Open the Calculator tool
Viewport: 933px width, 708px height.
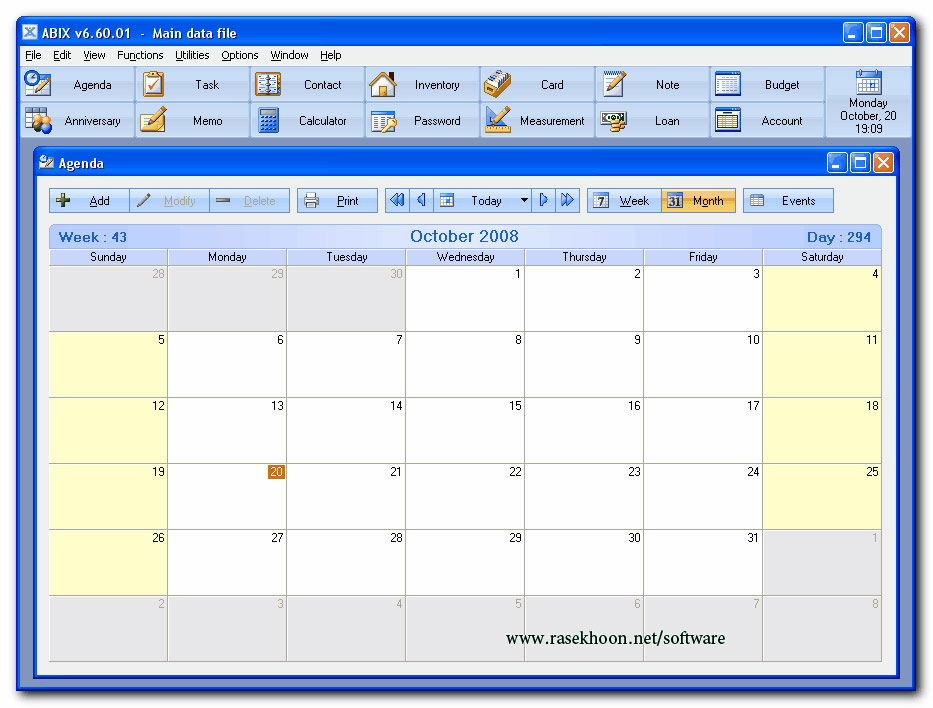pos(268,121)
